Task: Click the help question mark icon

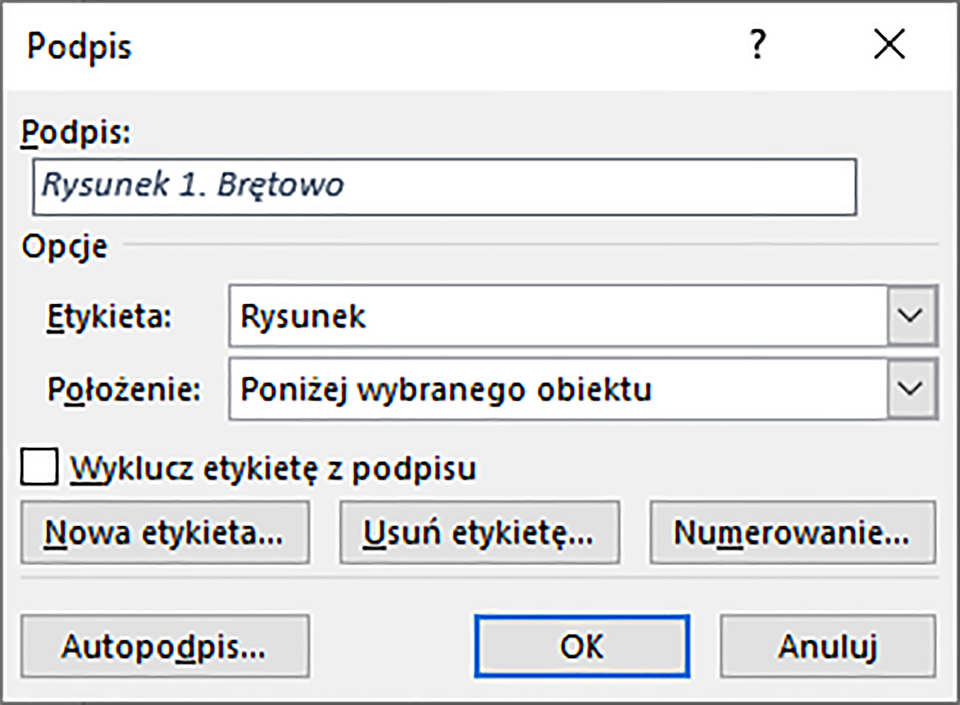Action: pos(759,45)
